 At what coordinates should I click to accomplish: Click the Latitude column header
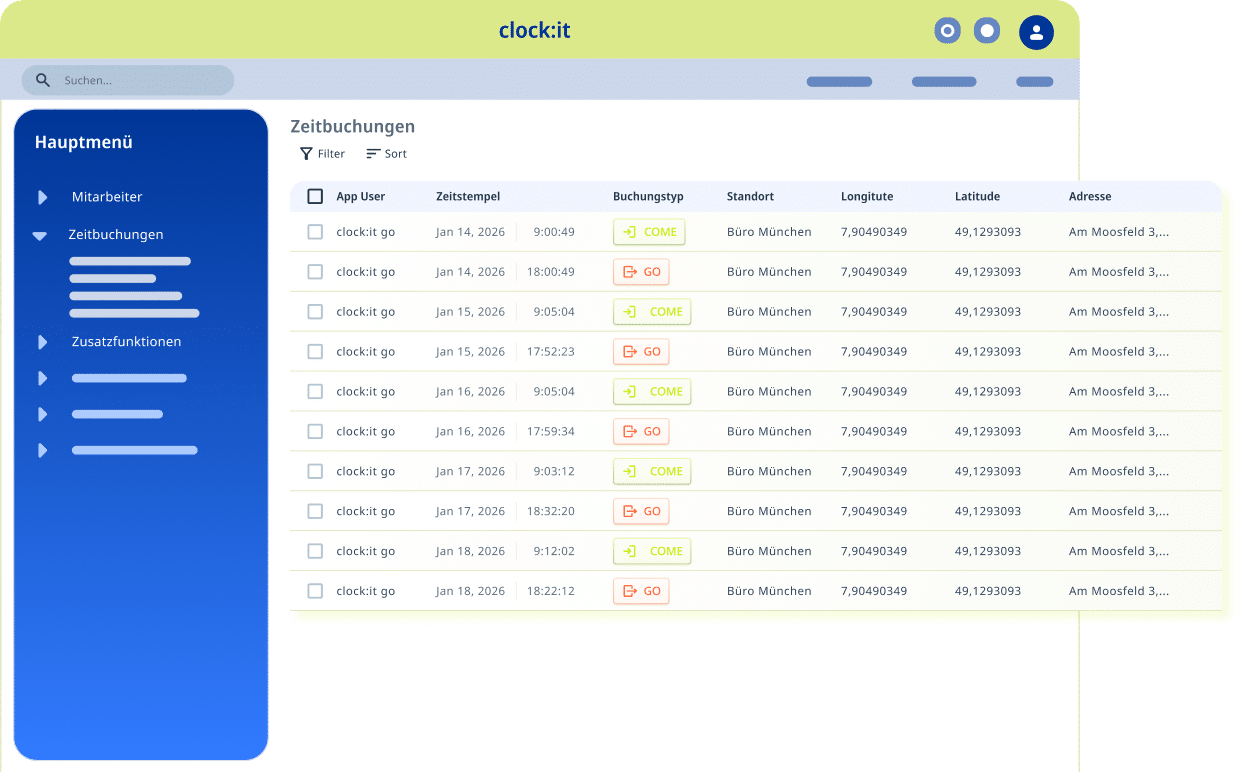point(977,197)
